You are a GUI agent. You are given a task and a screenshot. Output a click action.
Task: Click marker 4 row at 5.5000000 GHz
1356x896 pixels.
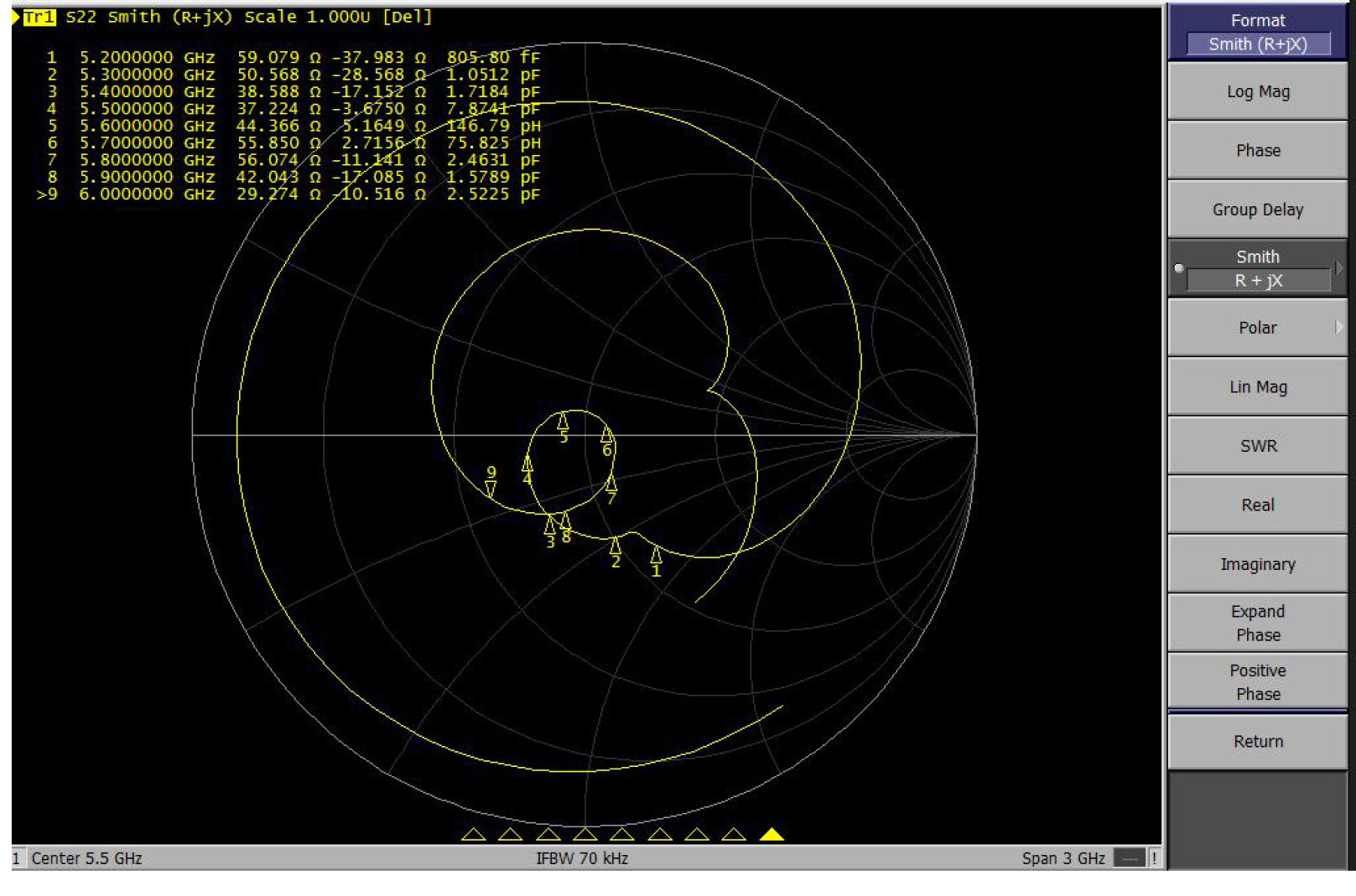point(294,108)
